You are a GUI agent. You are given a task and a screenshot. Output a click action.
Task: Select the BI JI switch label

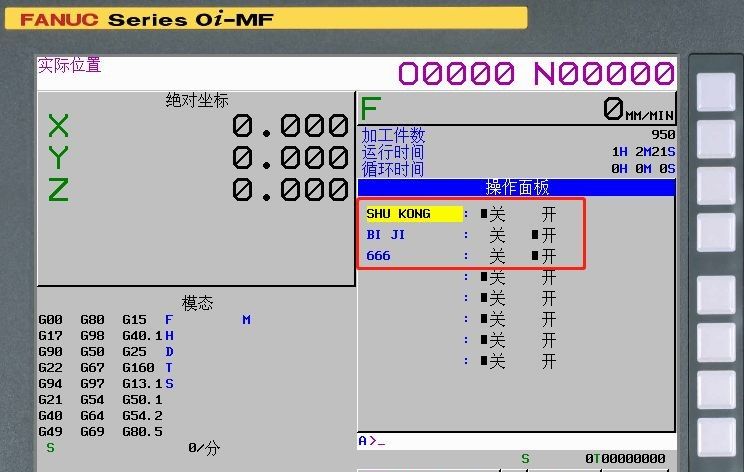(385, 235)
